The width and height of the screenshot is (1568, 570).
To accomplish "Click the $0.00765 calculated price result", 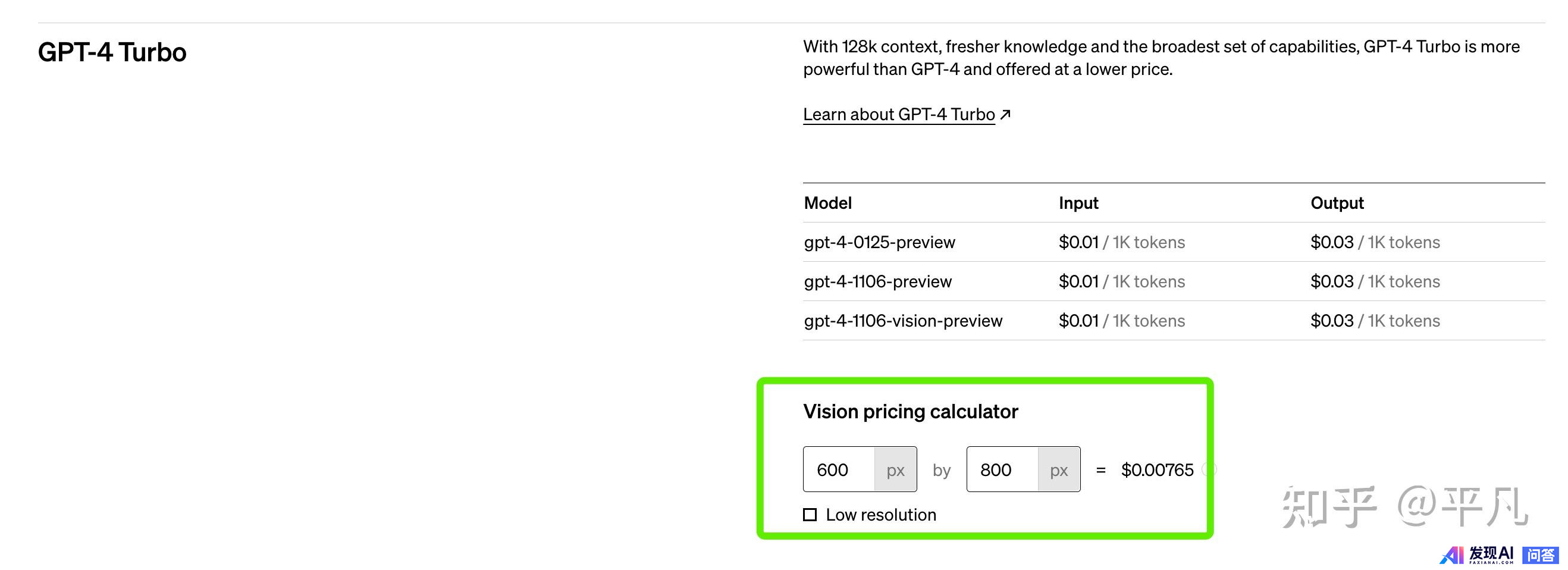I will click(x=1157, y=469).
